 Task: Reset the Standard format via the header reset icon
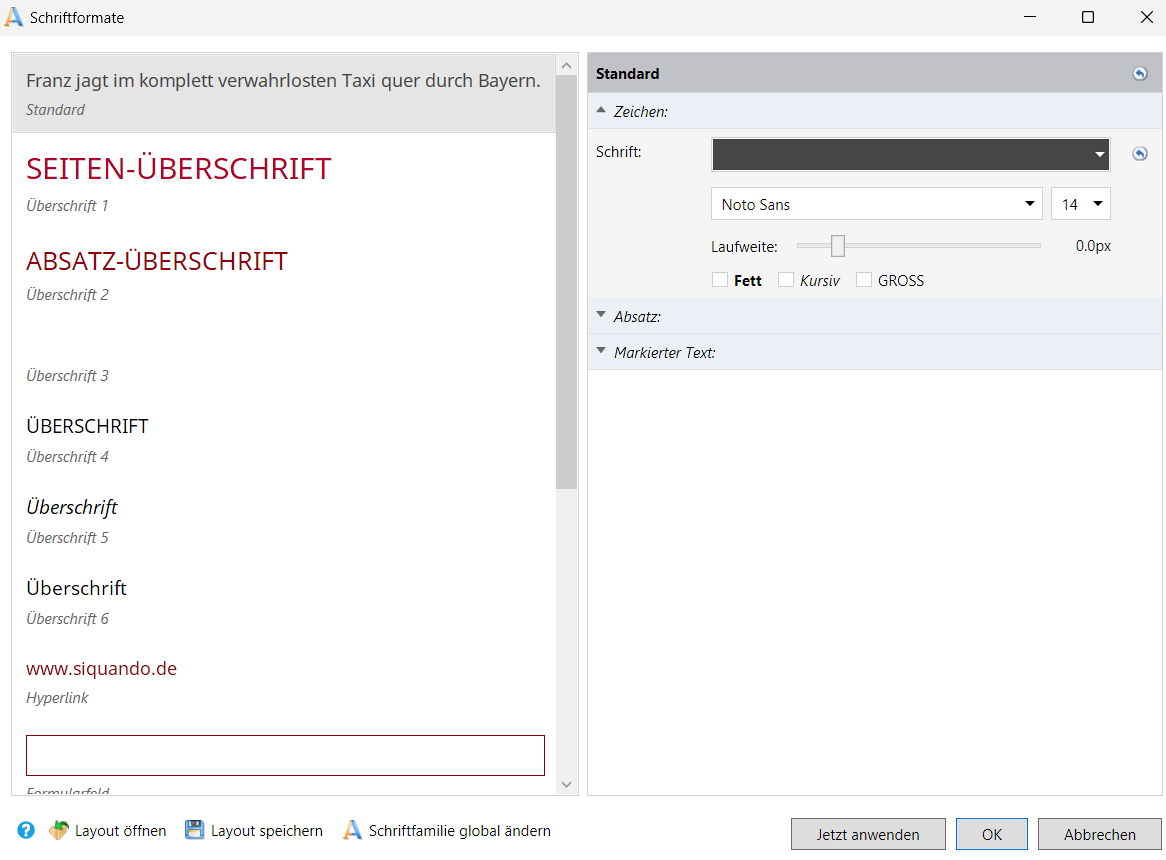[x=1139, y=74]
